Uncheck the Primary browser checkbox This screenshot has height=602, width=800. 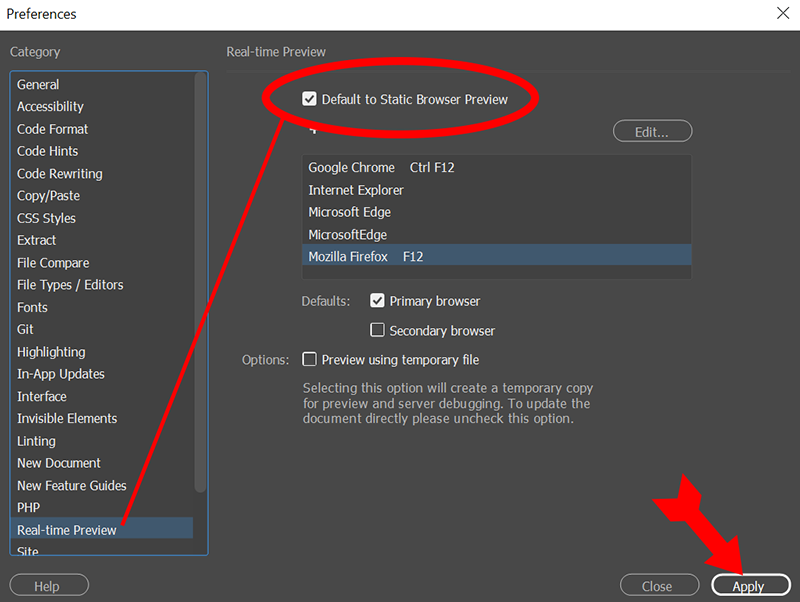pyautogui.click(x=377, y=301)
